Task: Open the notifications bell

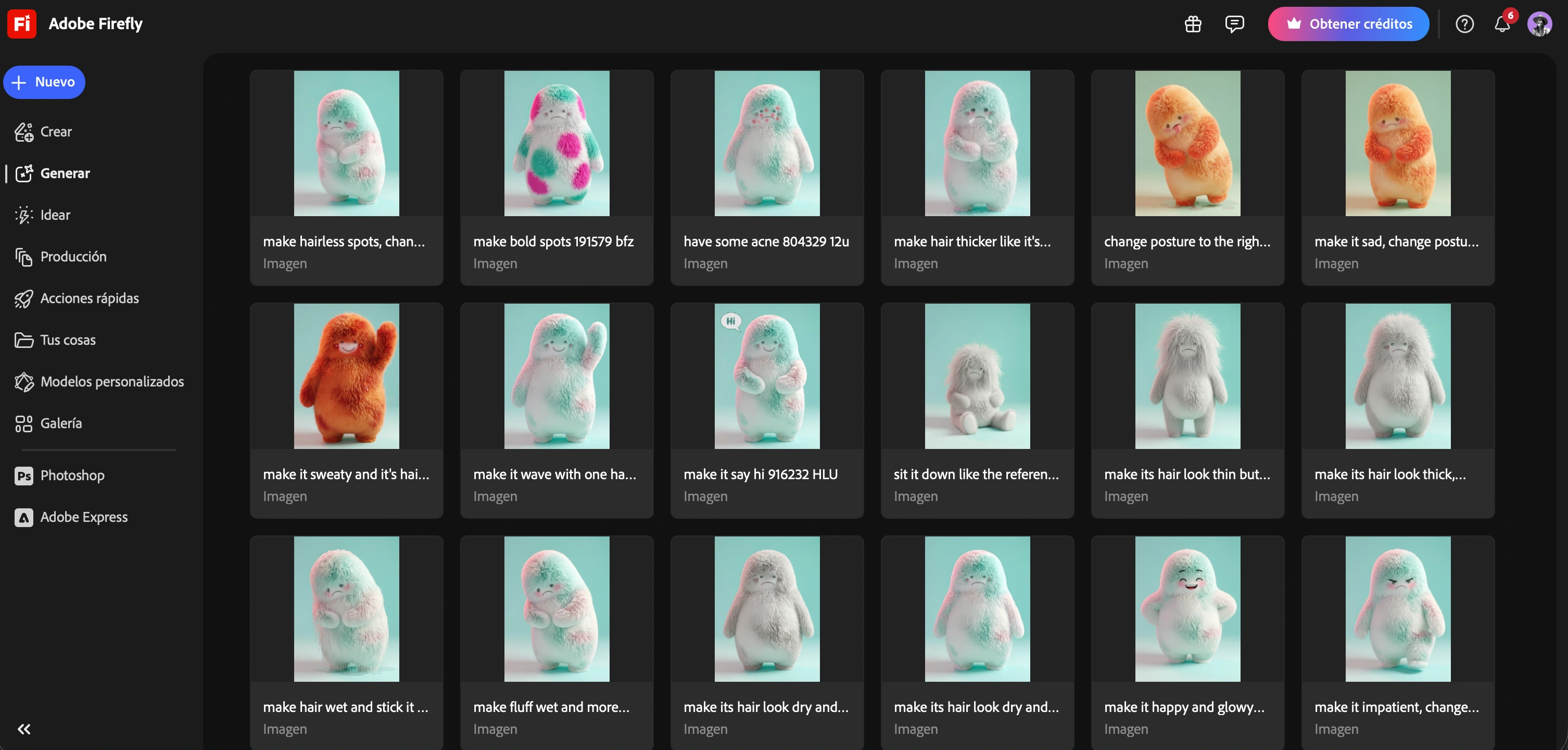Action: tap(1502, 24)
